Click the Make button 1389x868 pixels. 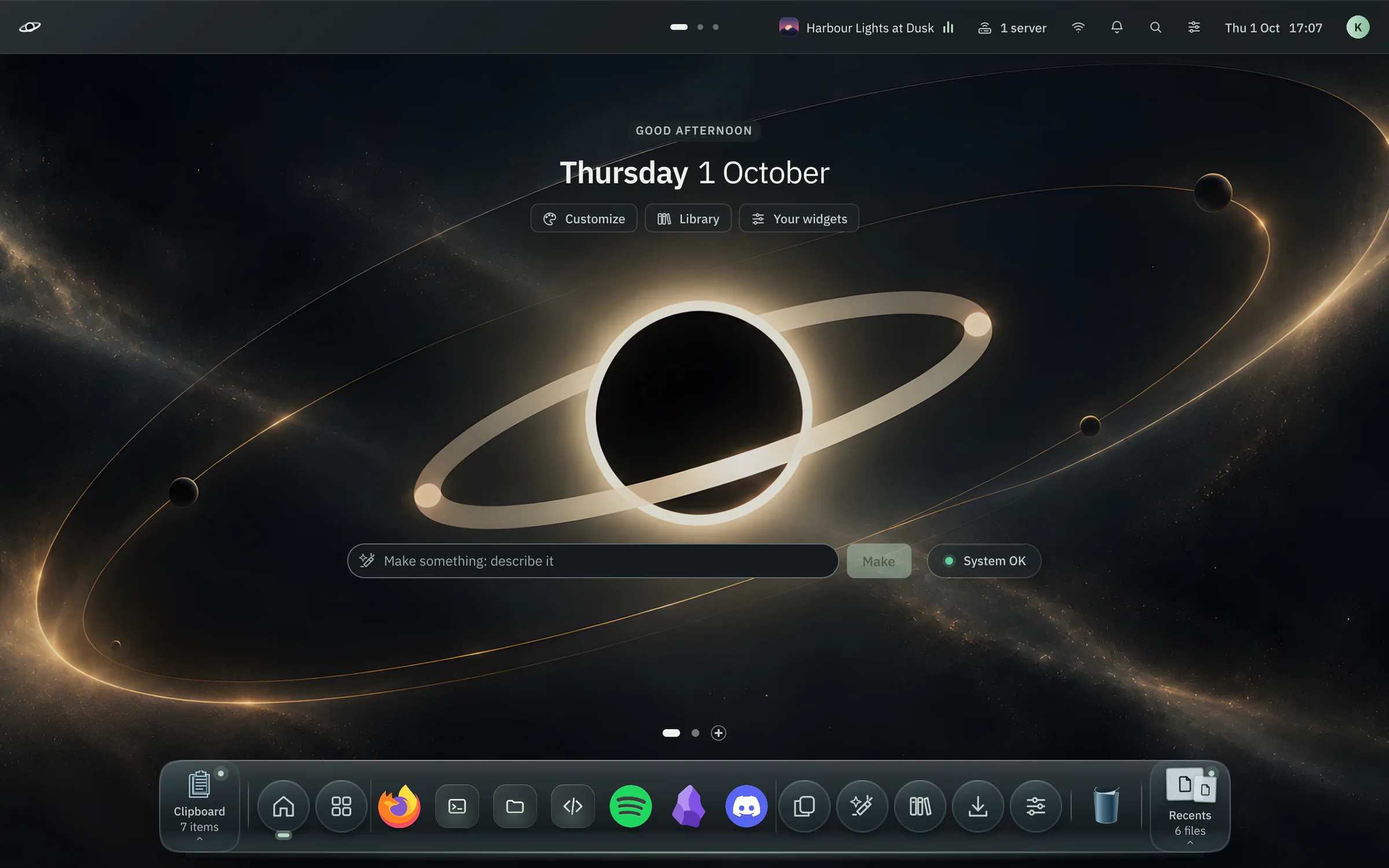coord(879,561)
